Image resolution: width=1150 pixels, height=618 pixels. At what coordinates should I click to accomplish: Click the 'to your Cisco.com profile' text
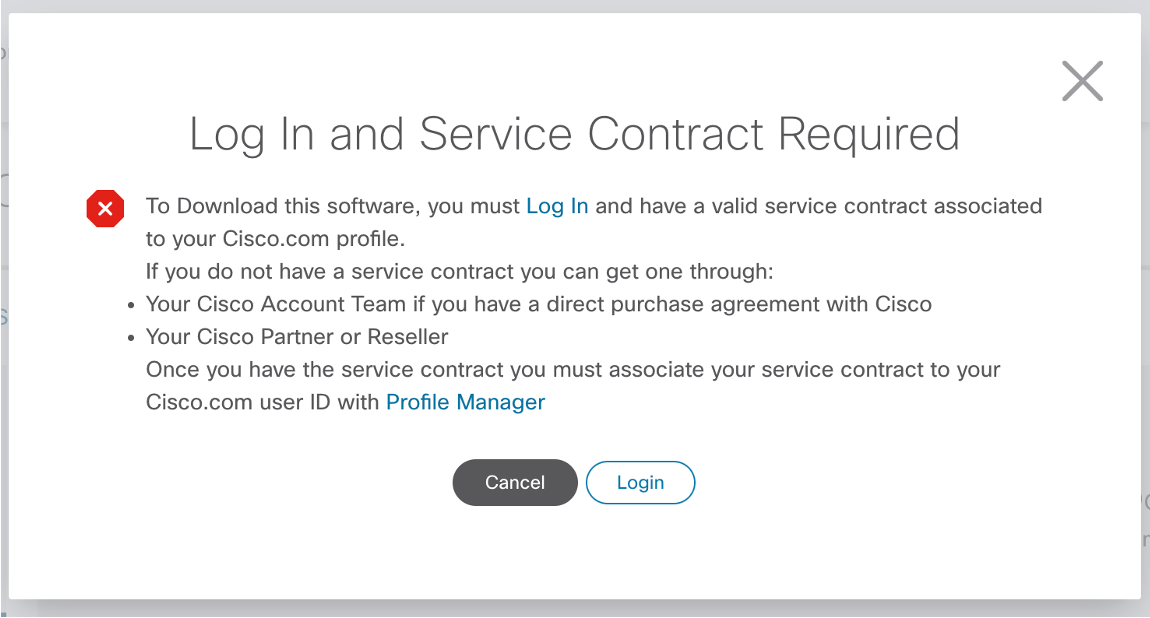pos(275,239)
